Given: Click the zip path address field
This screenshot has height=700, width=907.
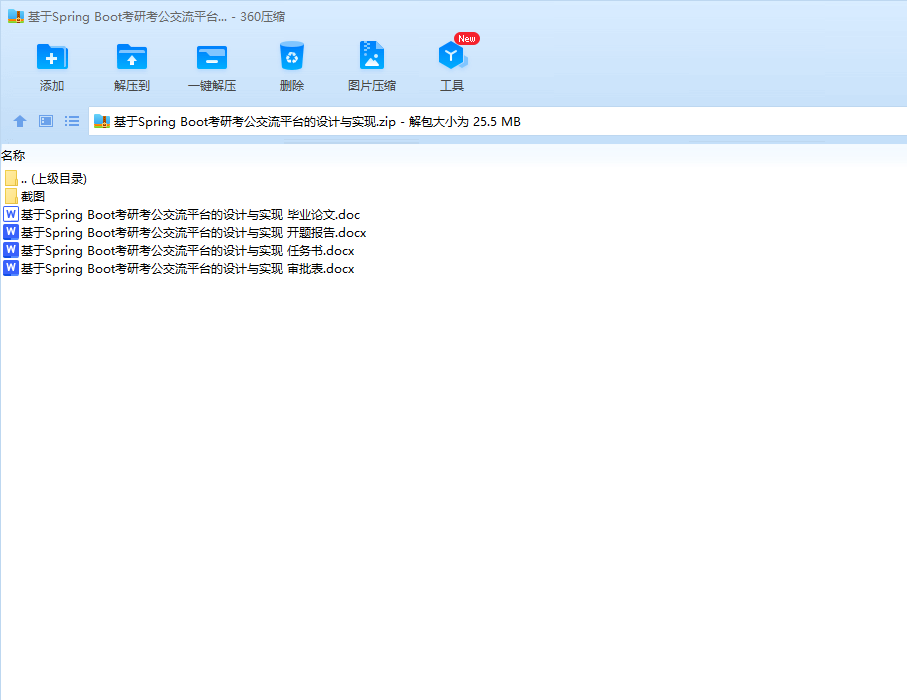Looking at the screenshot, I should point(497,121).
